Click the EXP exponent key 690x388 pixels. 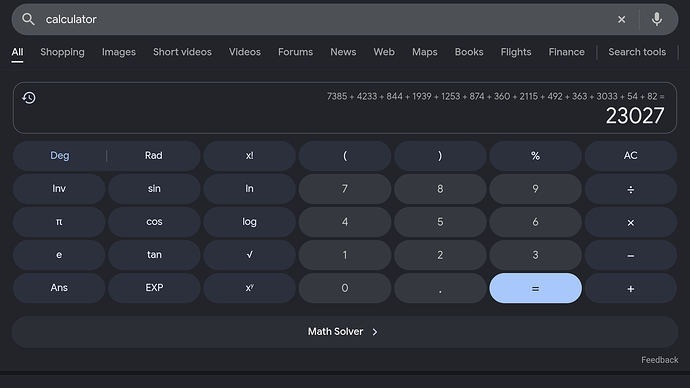tap(154, 288)
